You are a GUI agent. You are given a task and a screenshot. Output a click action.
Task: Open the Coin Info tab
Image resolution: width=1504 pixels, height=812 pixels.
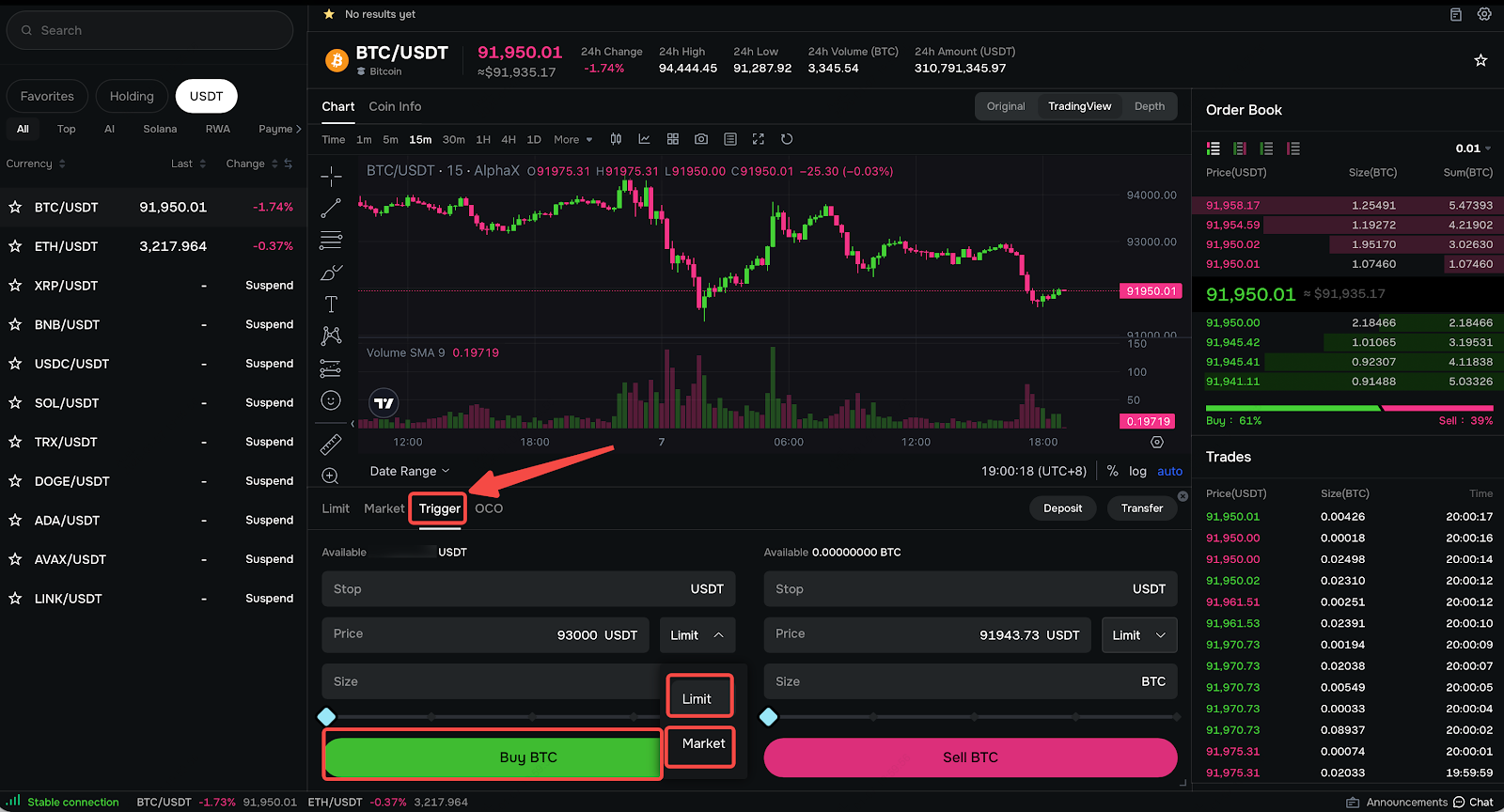[x=395, y=106]
